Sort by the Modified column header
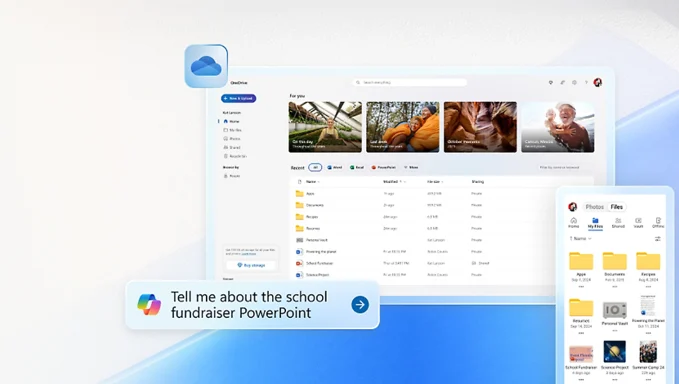Image resolution: width=679 pixels, height=384 pixels. pyautogui.click(x=394, y=182)
